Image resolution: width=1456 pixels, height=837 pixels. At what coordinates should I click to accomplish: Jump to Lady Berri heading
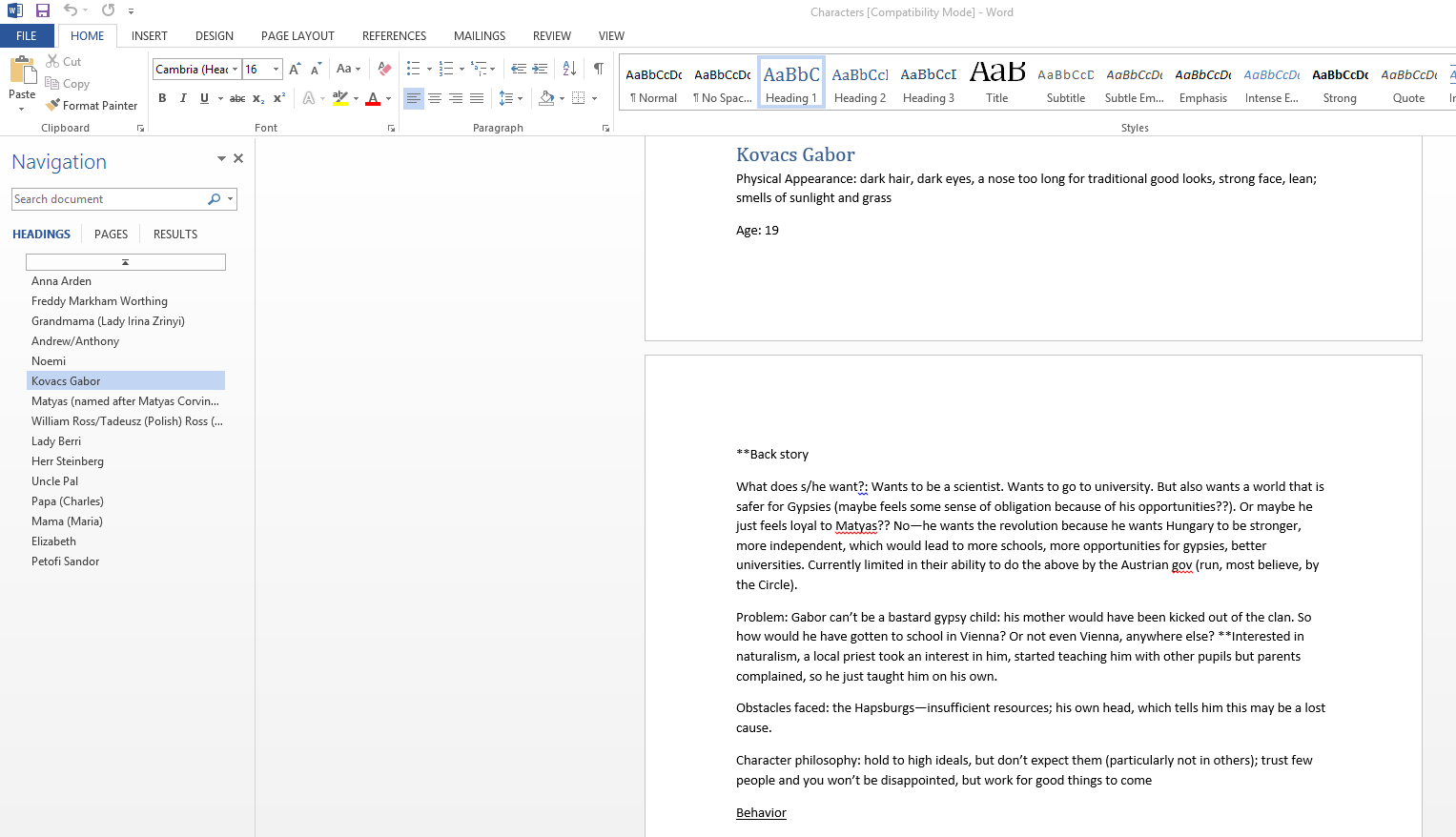point(56,441)
